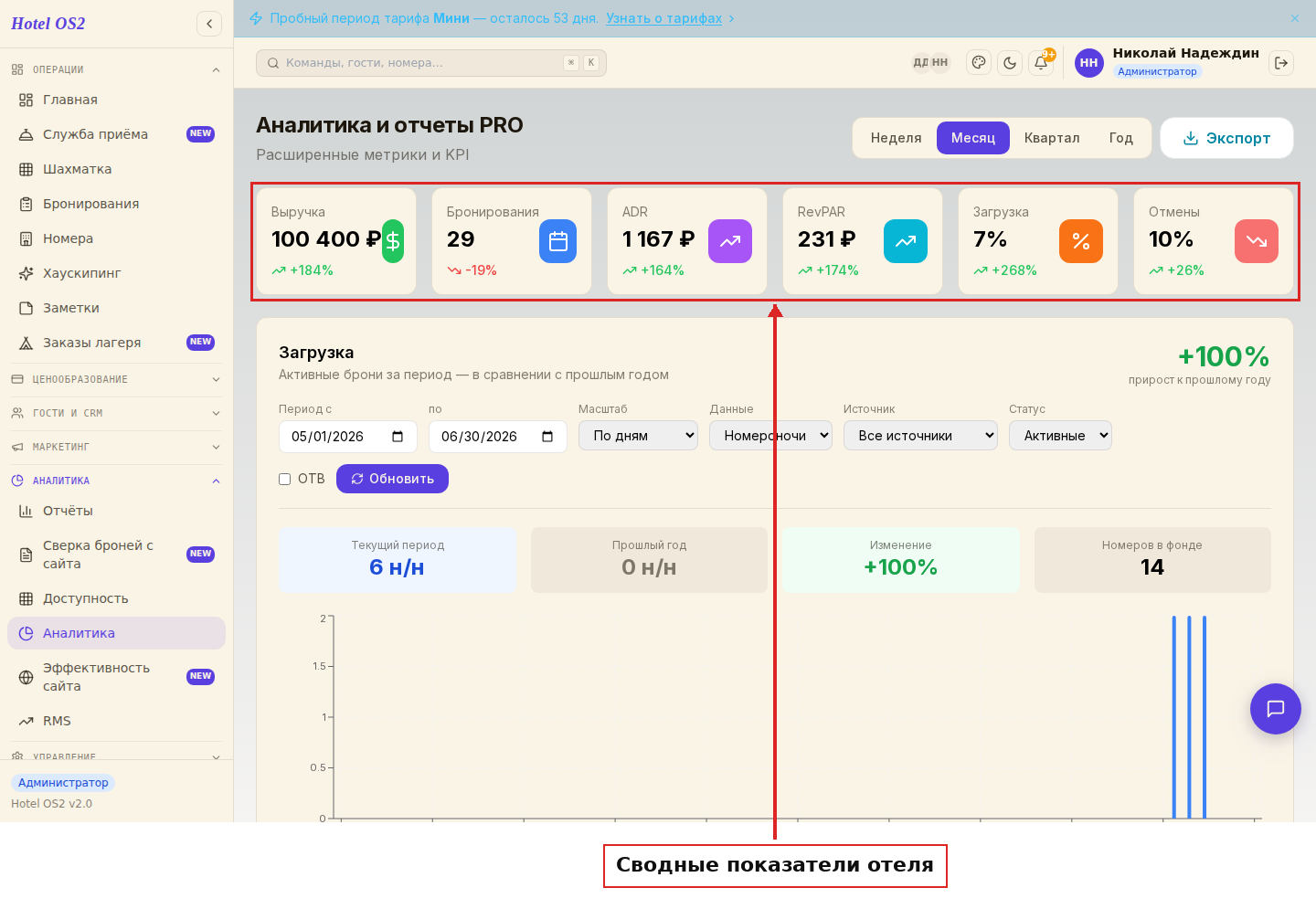This screenshot has width=1316, height=909.
Task: Enable the ОТВ checkbox
Action: pyautogui.click(x=285, y=479)
